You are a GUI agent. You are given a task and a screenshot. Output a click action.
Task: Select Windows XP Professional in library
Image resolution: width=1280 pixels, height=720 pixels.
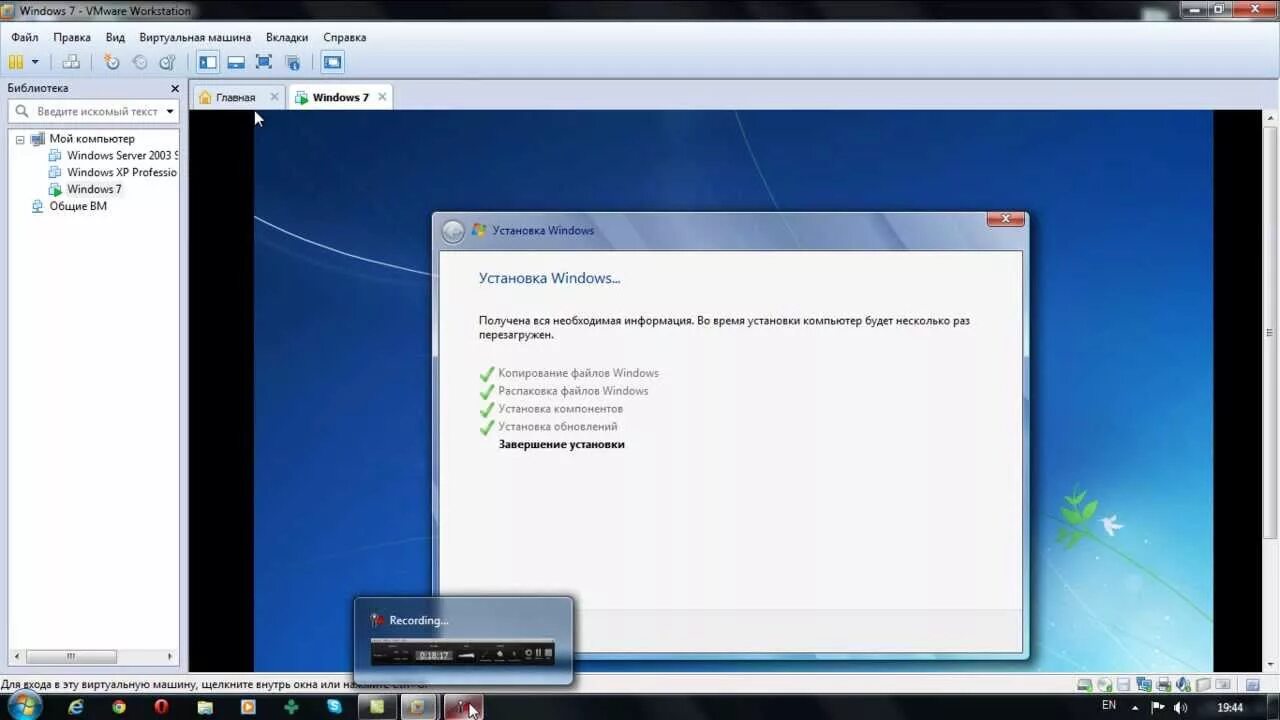tap(122, 172)
